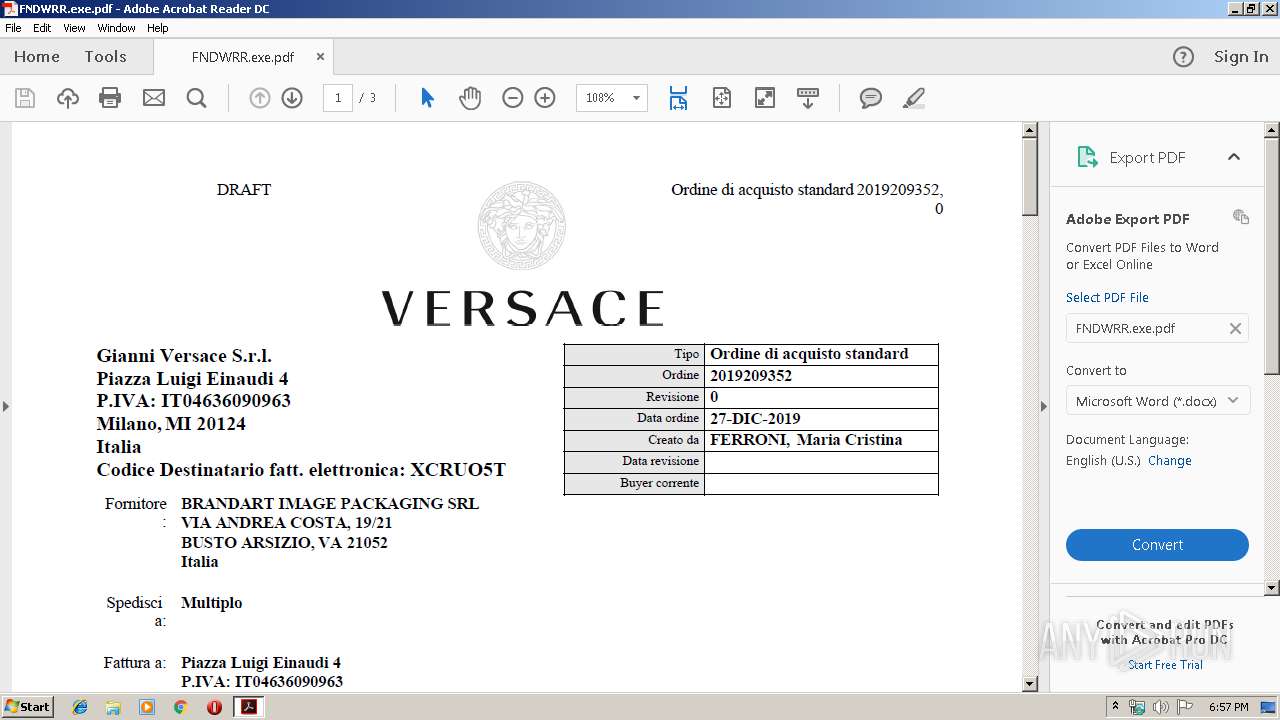Click the document vertical scrollbar thumb
Viewport: 1280px width, 720px height.
point(1030,176)
